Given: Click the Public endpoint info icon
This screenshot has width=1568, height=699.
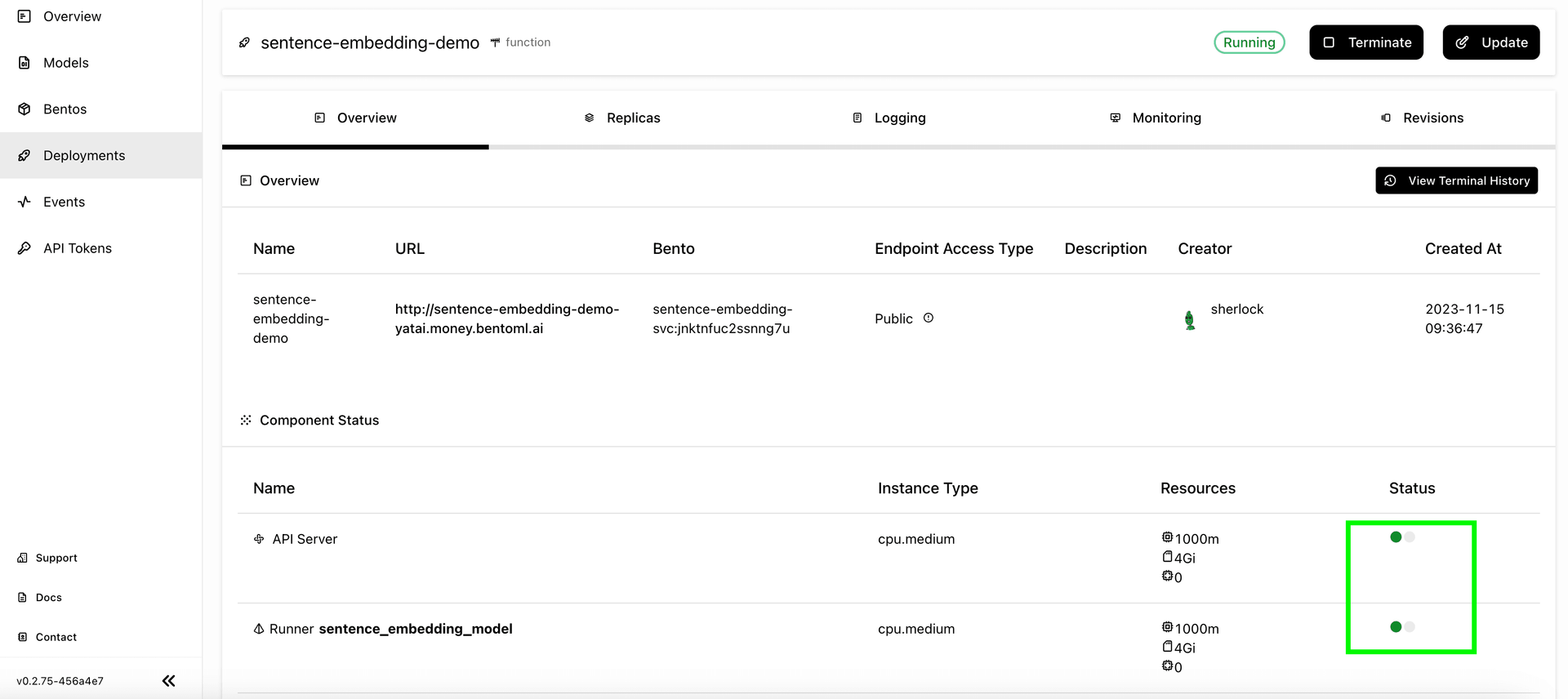Looking at the screenshot, I should (928, 318).
